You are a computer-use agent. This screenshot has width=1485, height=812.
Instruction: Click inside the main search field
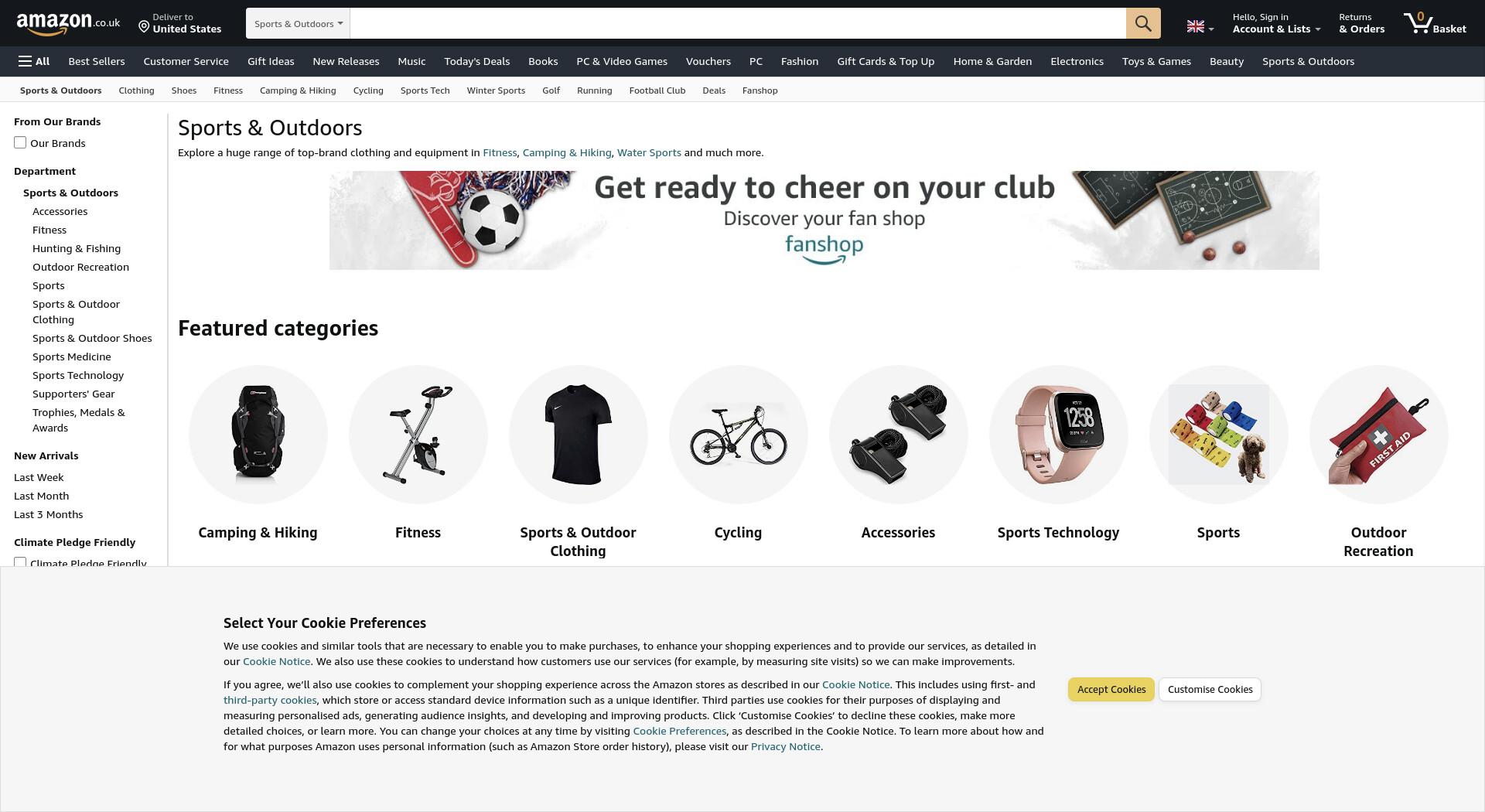(x=738, y=23)
